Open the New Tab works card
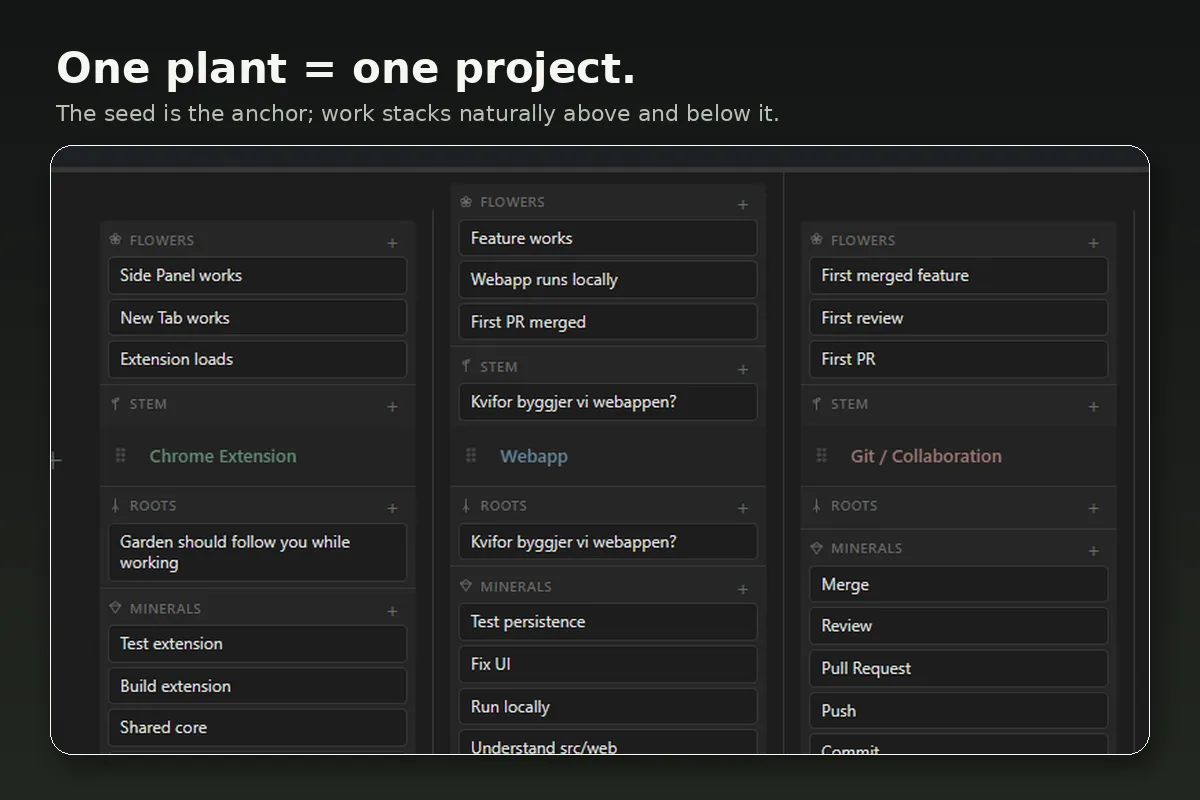This screenshot has height=800, width=1200. (258, 318)
